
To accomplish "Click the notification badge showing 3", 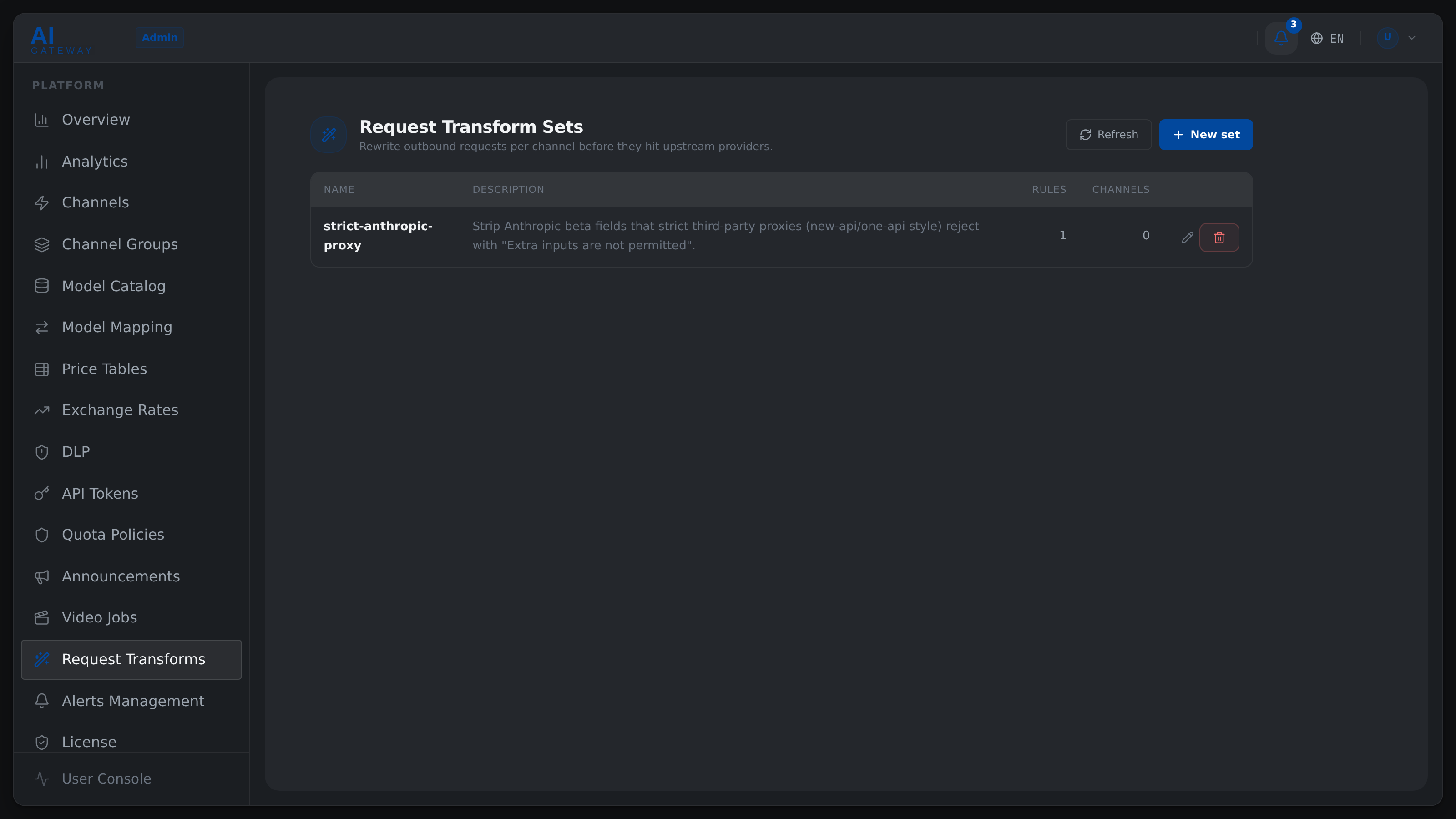I will (x=1294, y=25).
